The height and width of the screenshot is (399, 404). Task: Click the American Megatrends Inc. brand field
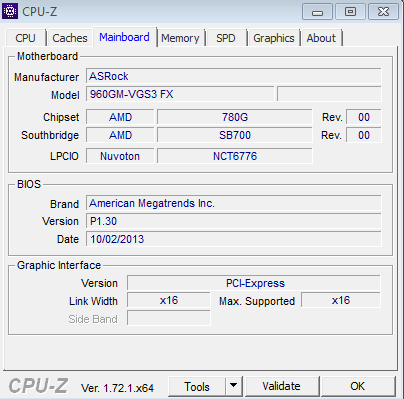click(x=234, y=203)
